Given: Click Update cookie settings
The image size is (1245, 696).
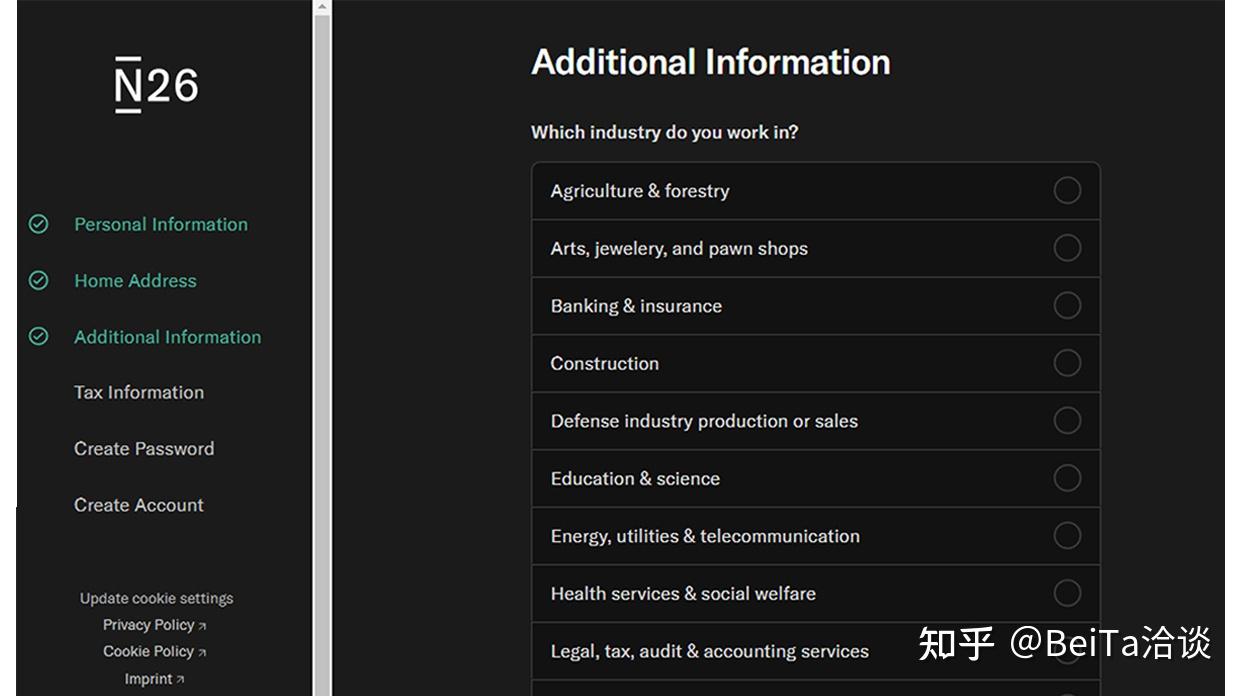Looking at the screenshot, I should (156, 598).
